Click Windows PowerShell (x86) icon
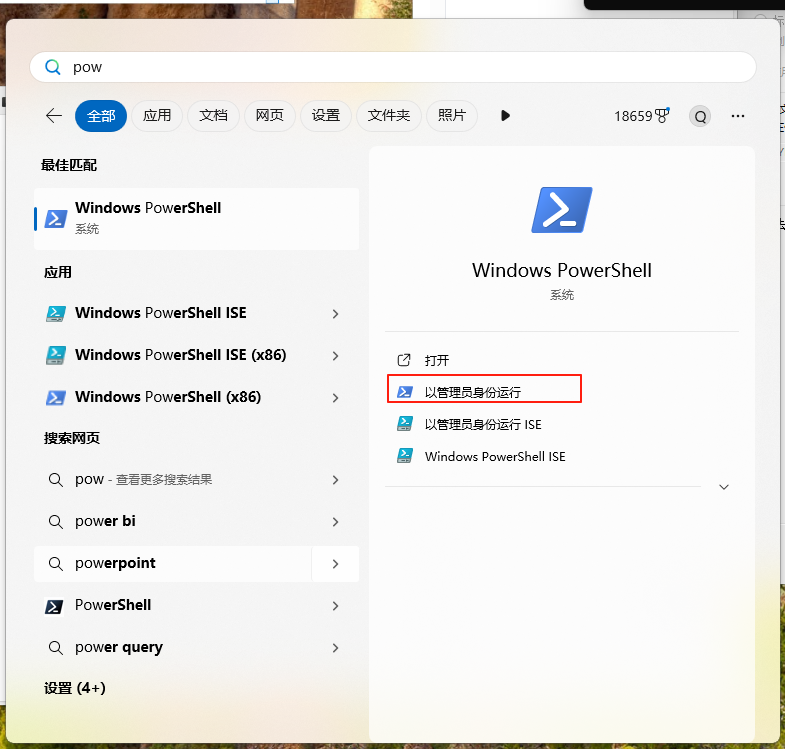 click(56, 398)
